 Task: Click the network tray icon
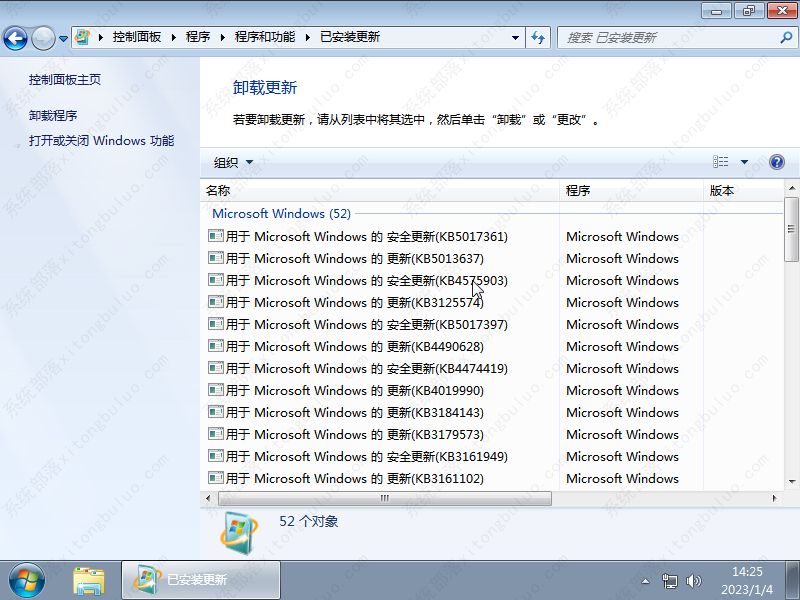point(670,580)
